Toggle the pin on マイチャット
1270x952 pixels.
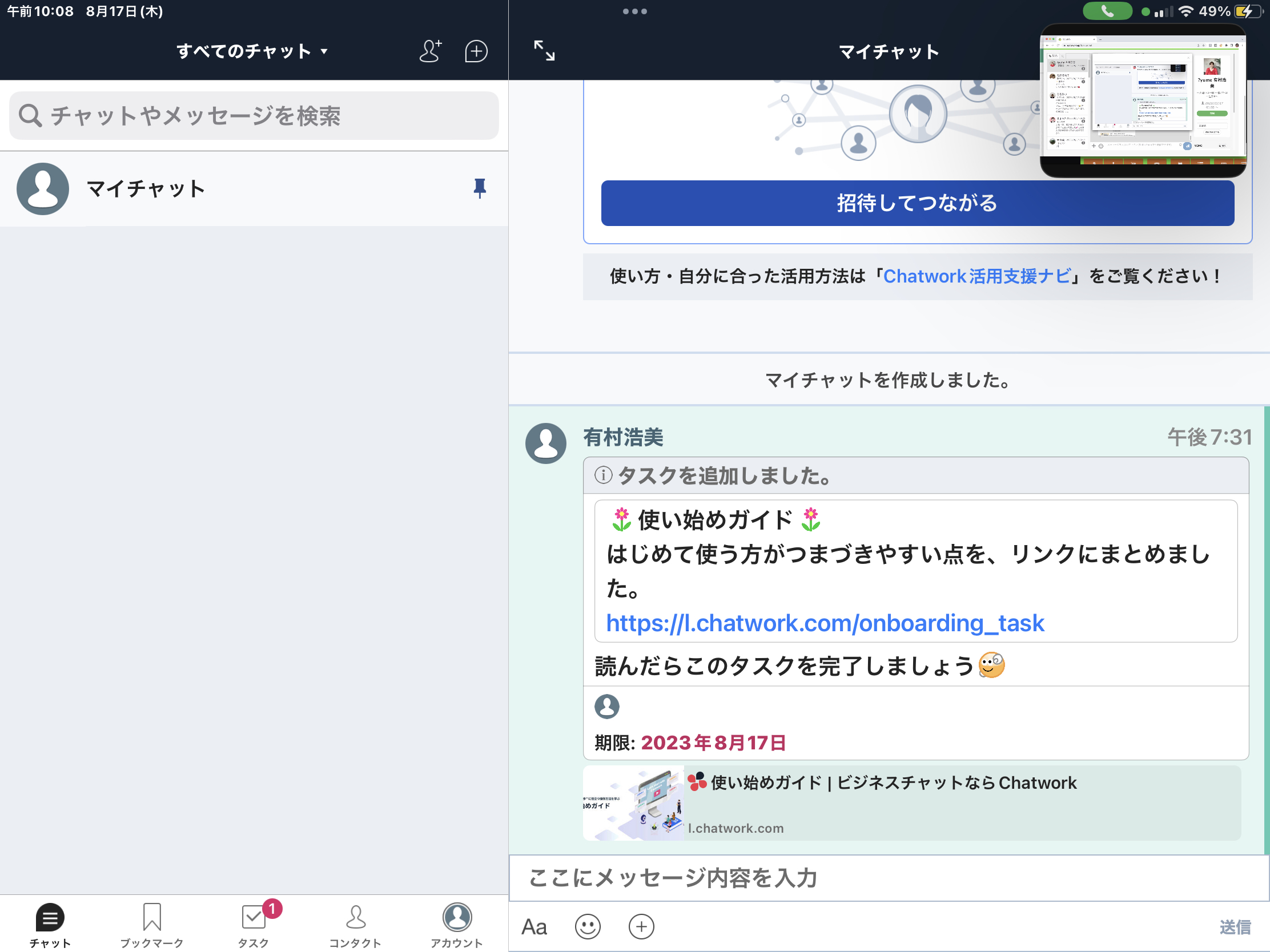pyautogui.click(x=480, y=188)
